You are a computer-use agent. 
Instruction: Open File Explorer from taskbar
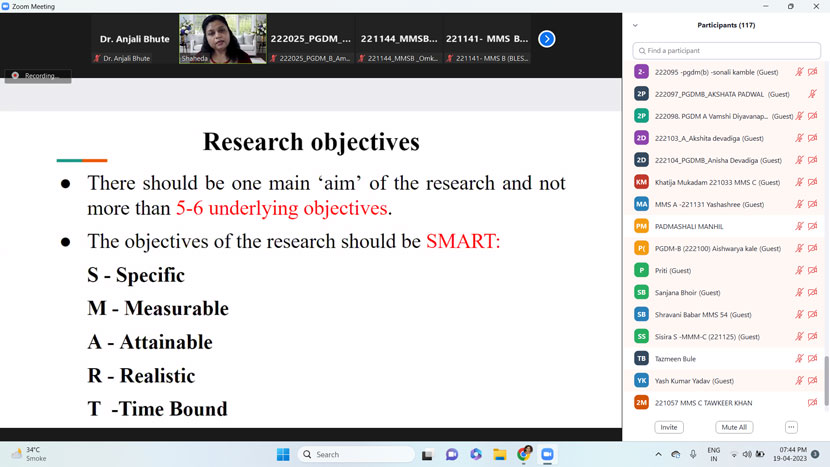(500, 454)
